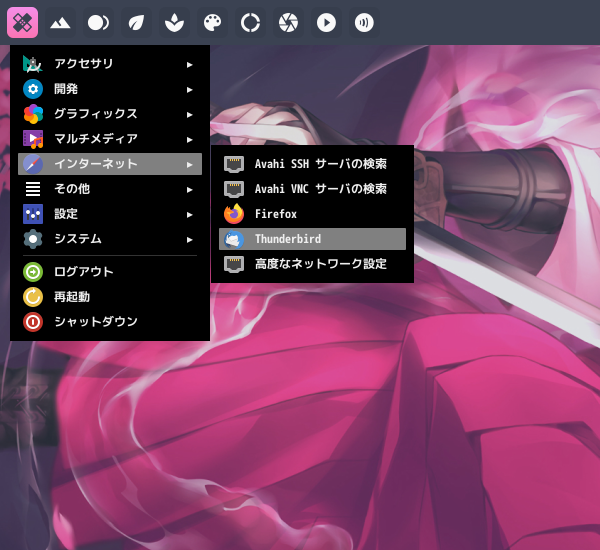Click the Firefox icon in submenu
600x550 pixels.
pos(234,214)
